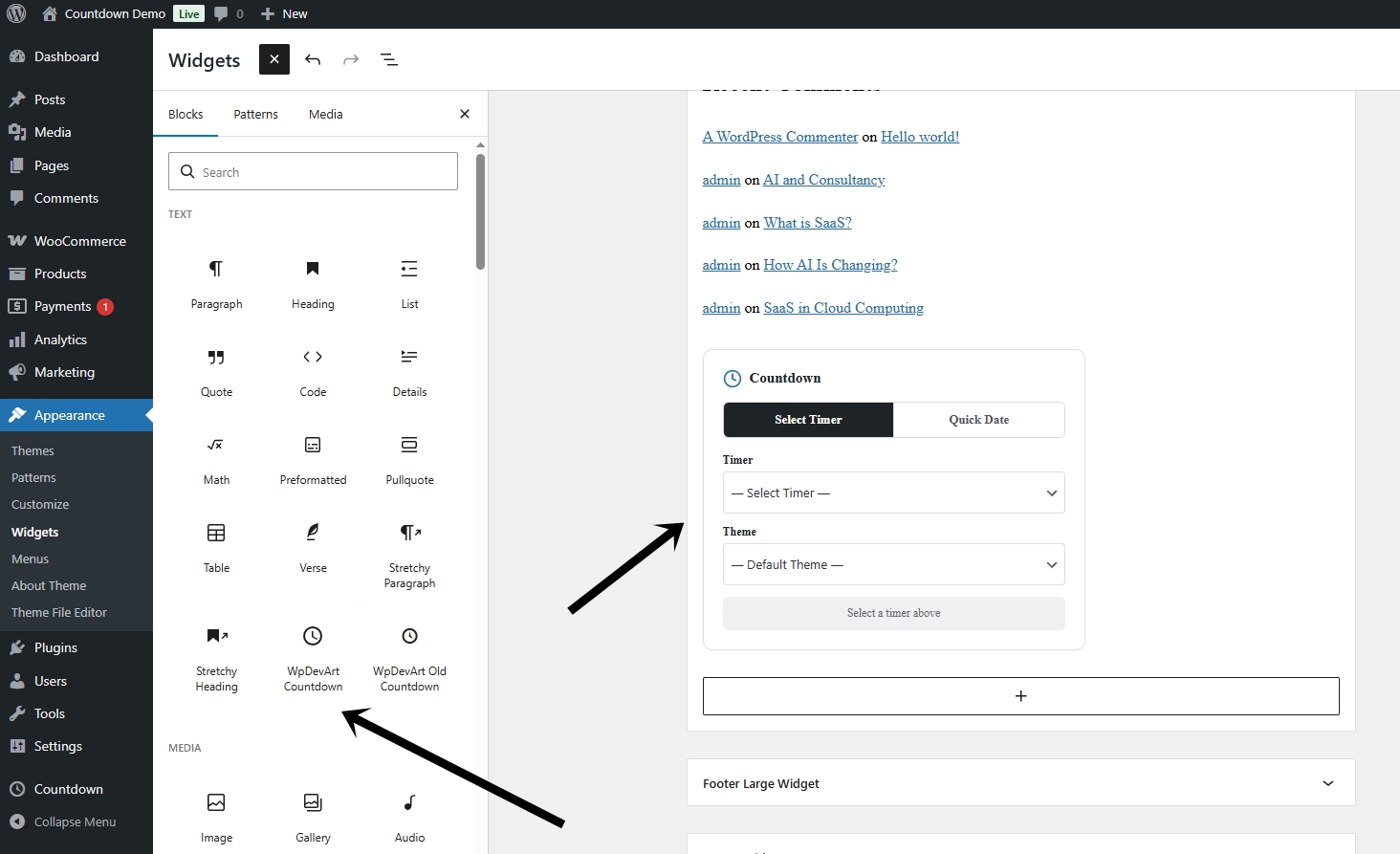1400x854 pixels.
Task: Switch to the Patterns tab
Action: (255, 114)
